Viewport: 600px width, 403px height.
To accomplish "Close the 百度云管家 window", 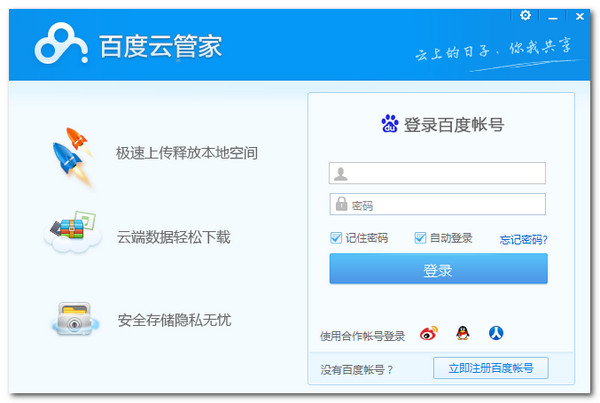I will coord(580,16).
